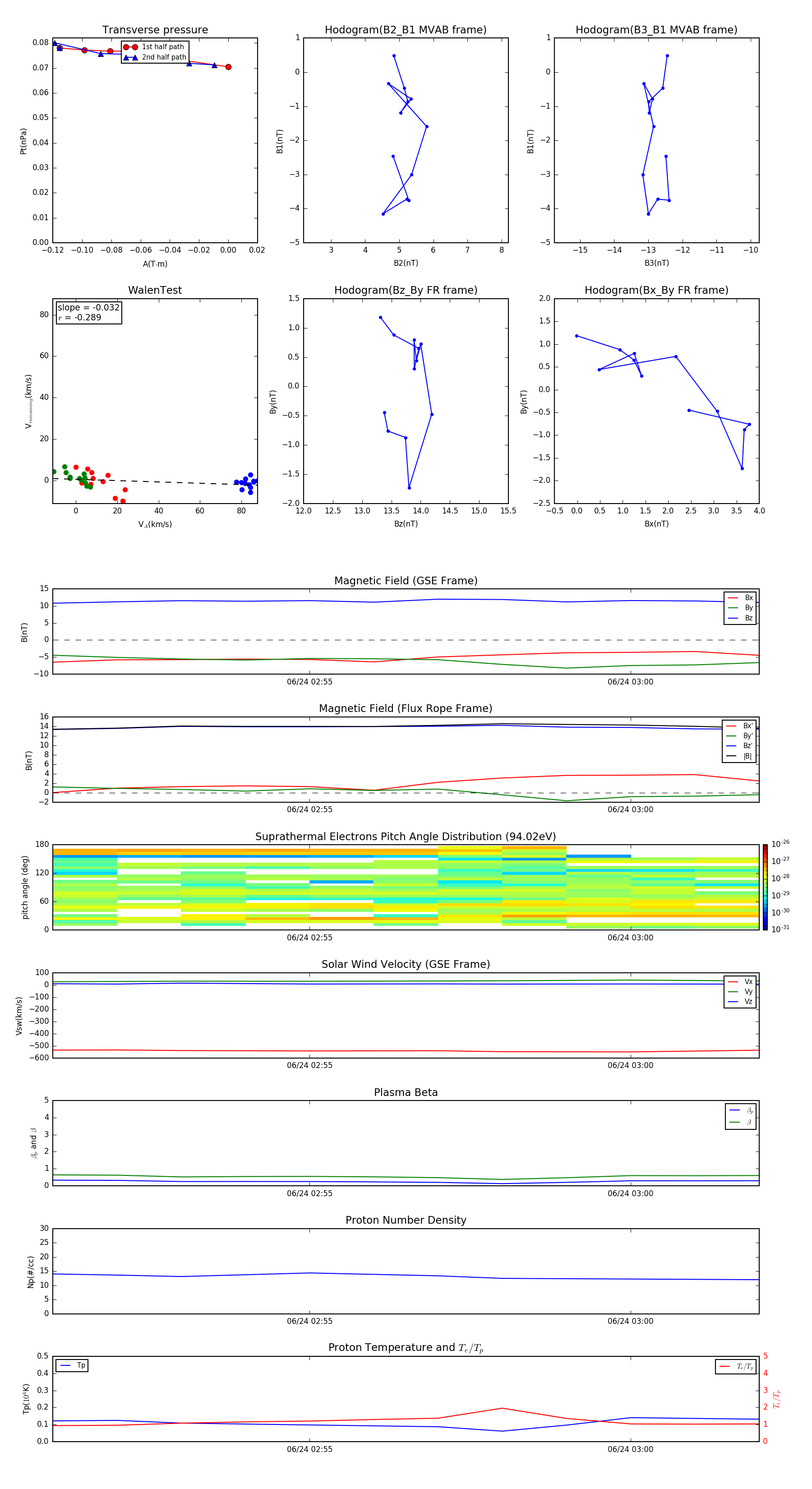Click the "Hodogram(B3_B1 MVAB frame)" title
The image size is (812, 1489).
[x=656, y=30]
